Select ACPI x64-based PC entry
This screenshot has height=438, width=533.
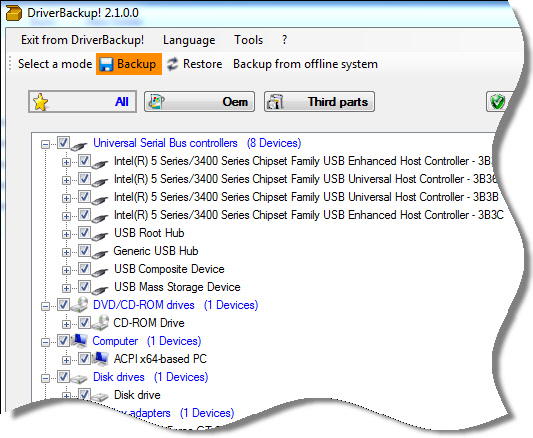(160, 359)
